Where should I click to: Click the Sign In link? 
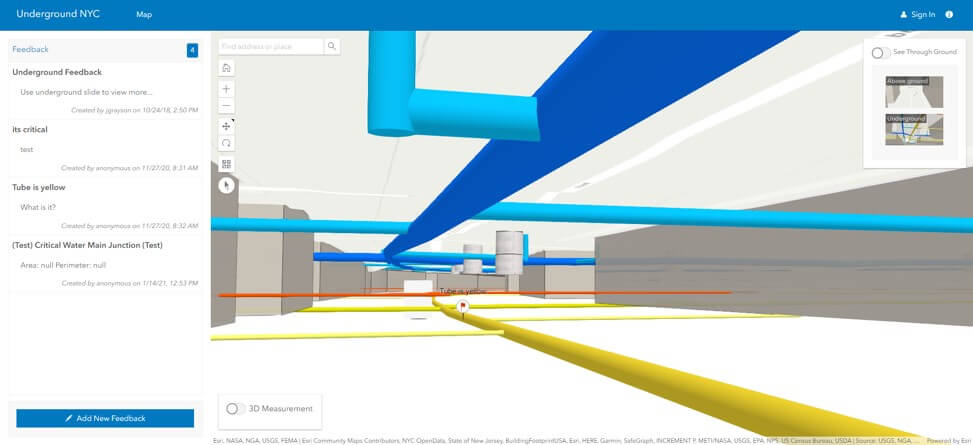coord(918,15)
